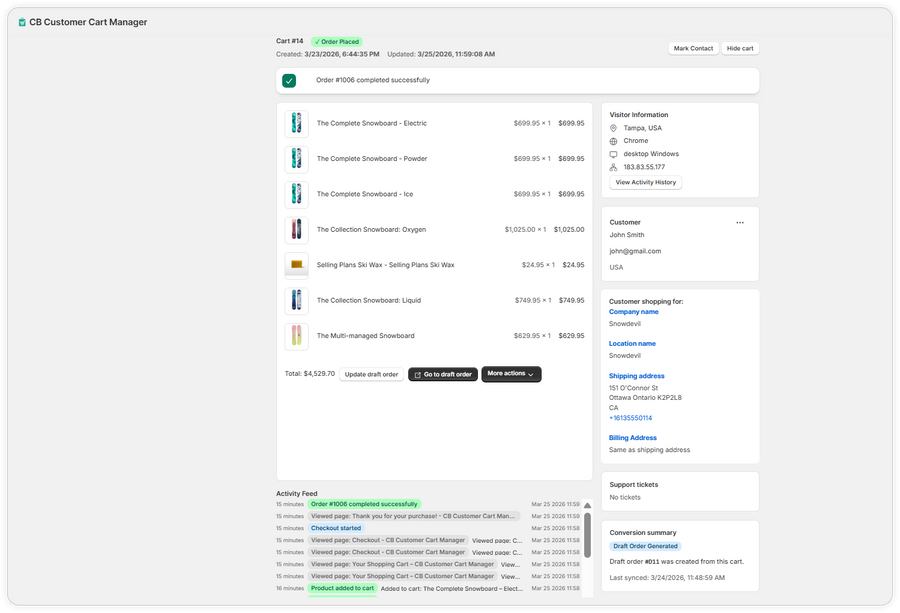The image size is (900, 613).
Task: Click the location pin icon beside Tampa, USA
Action: point(613,128)
